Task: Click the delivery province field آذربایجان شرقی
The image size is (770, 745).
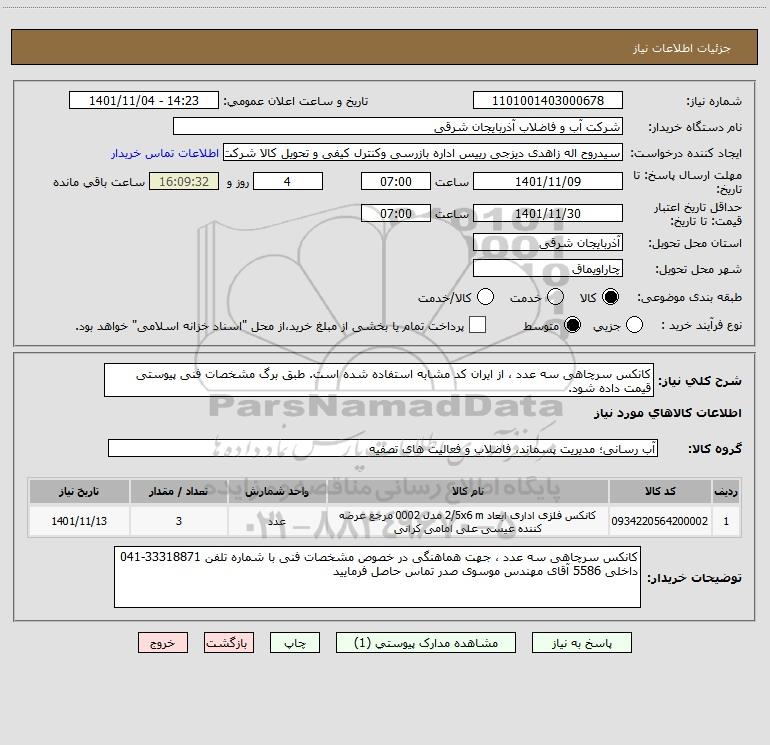Action: (548, 242)
